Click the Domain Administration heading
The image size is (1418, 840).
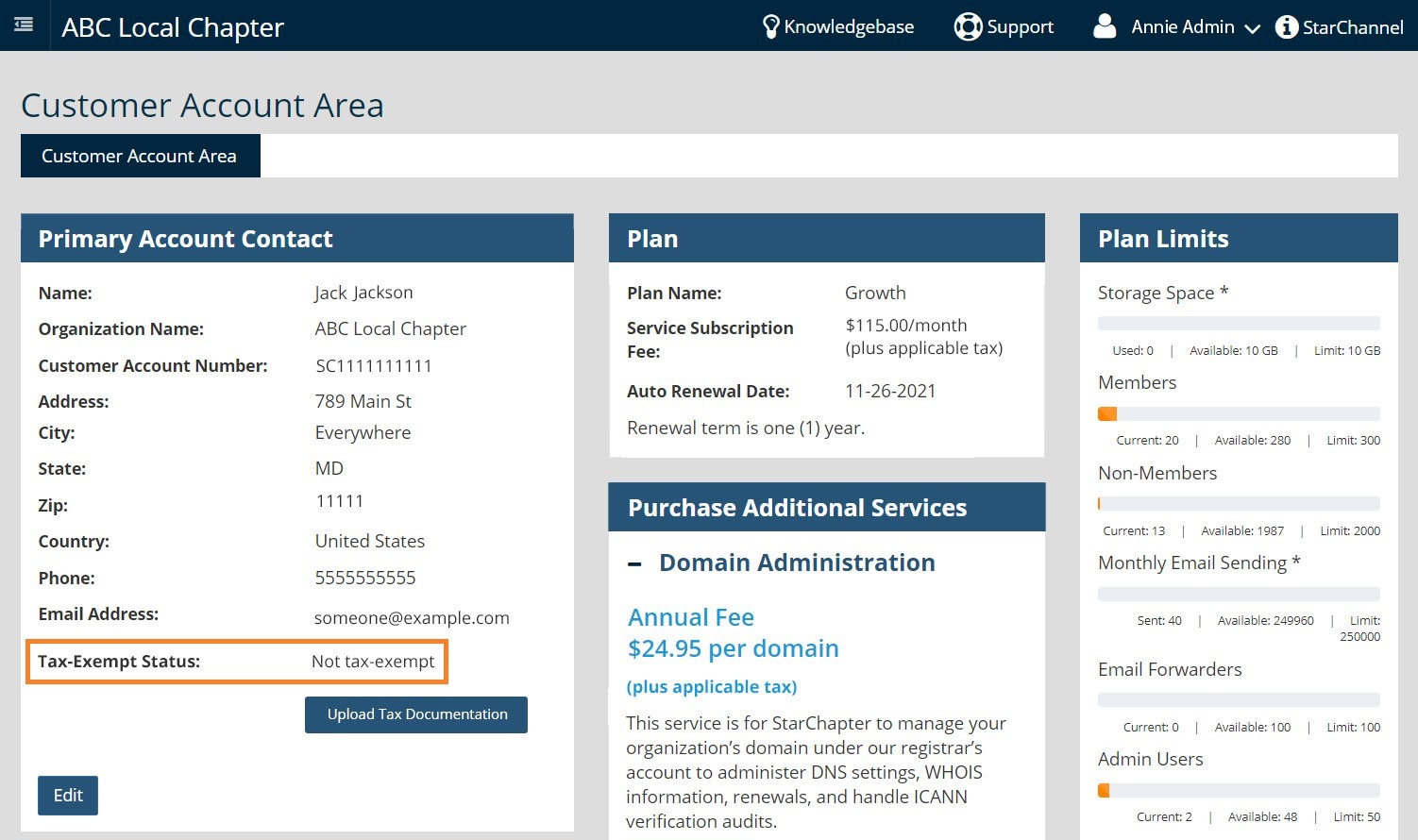pos(797,563)
